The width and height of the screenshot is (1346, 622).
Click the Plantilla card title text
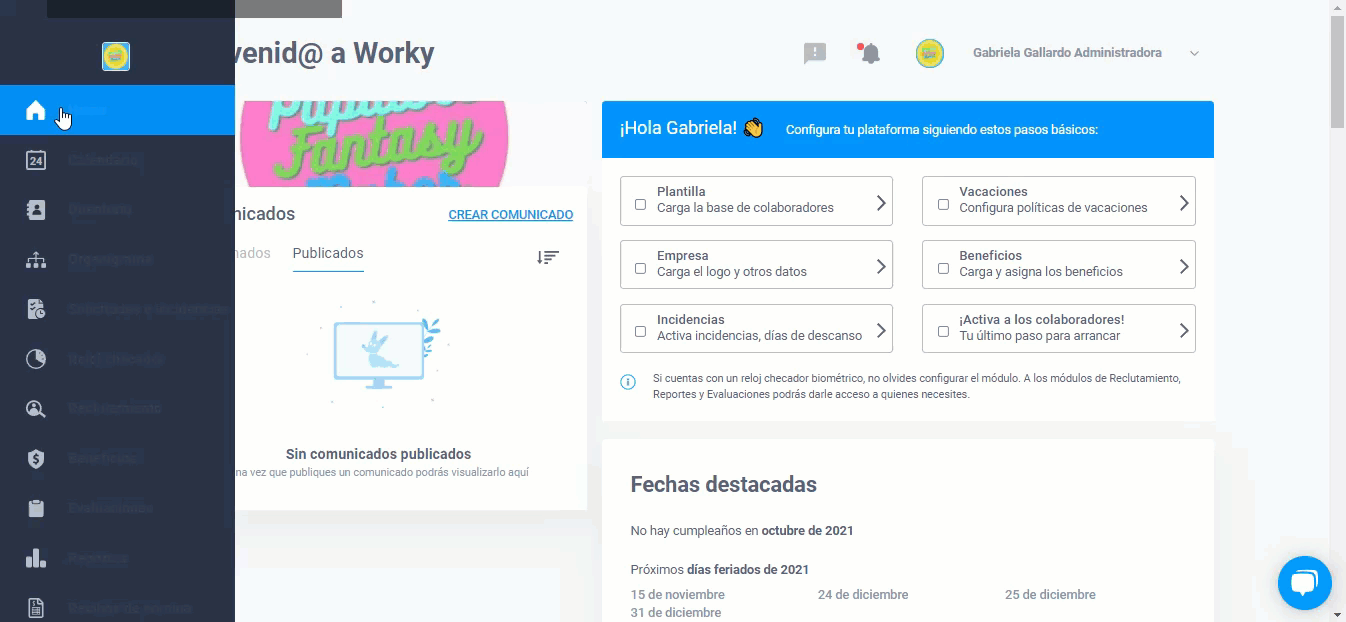pos(681,192)
